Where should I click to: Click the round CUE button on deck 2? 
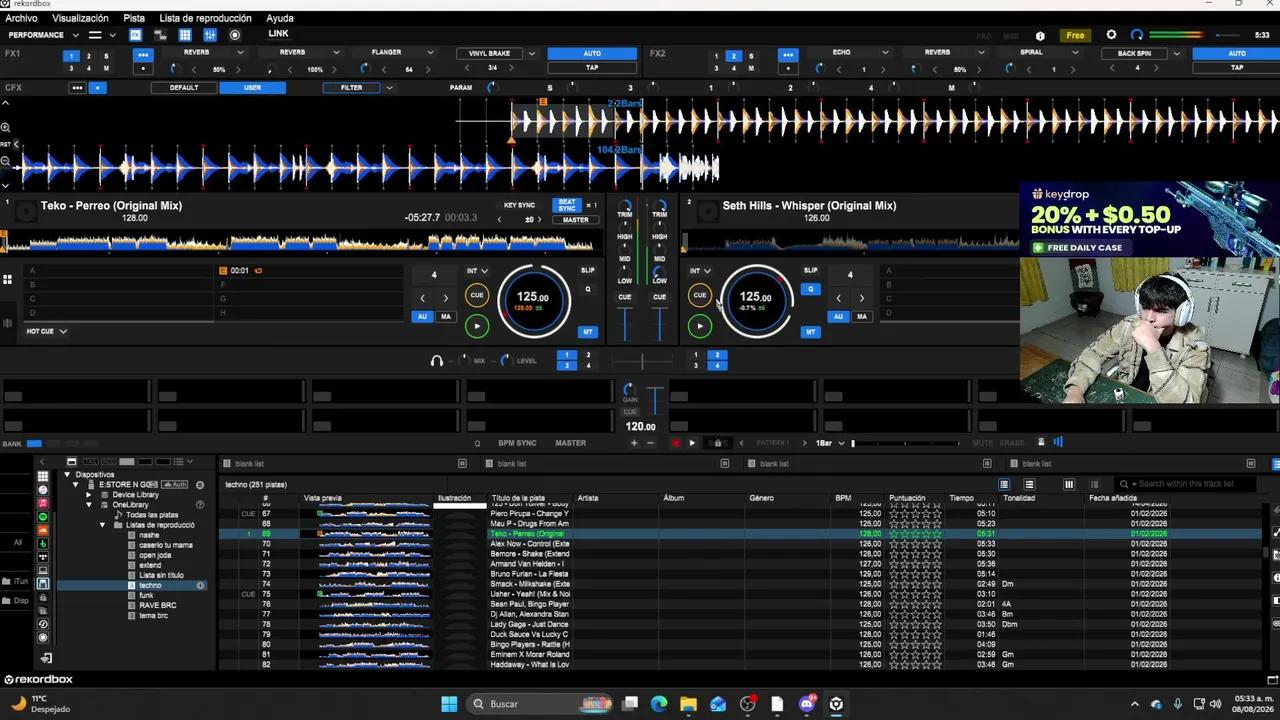(x=700, y=295)
